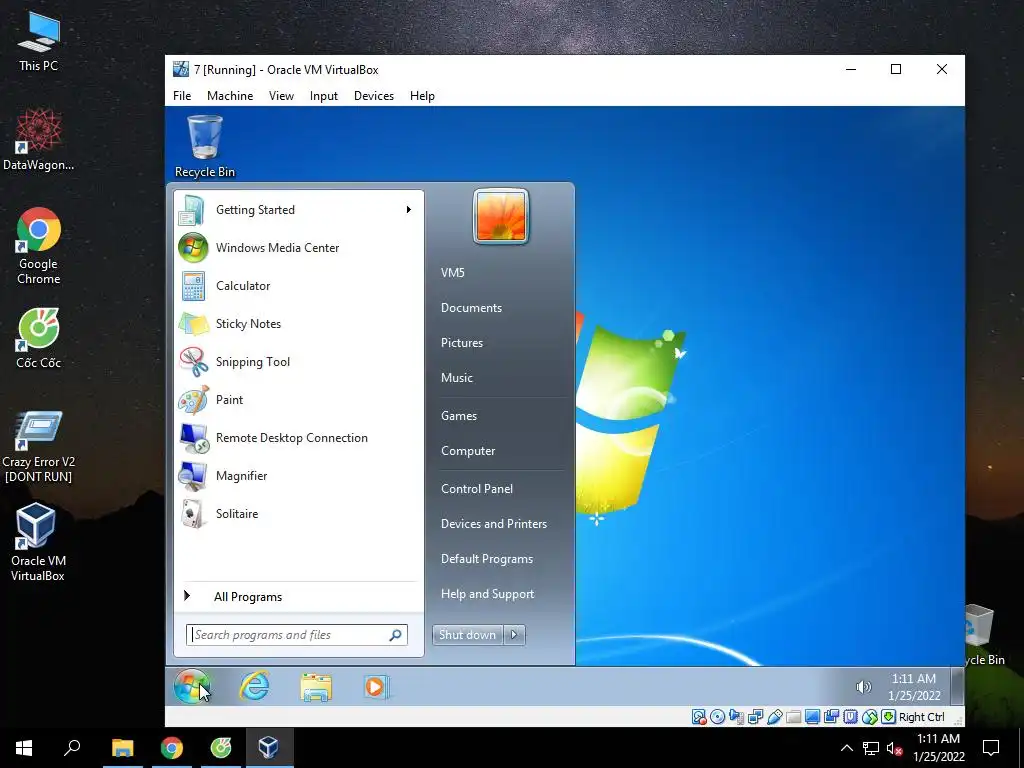Screen dimensions: 1024x768
Task: Click the Search programs and files box
Action: pos(296,635)
